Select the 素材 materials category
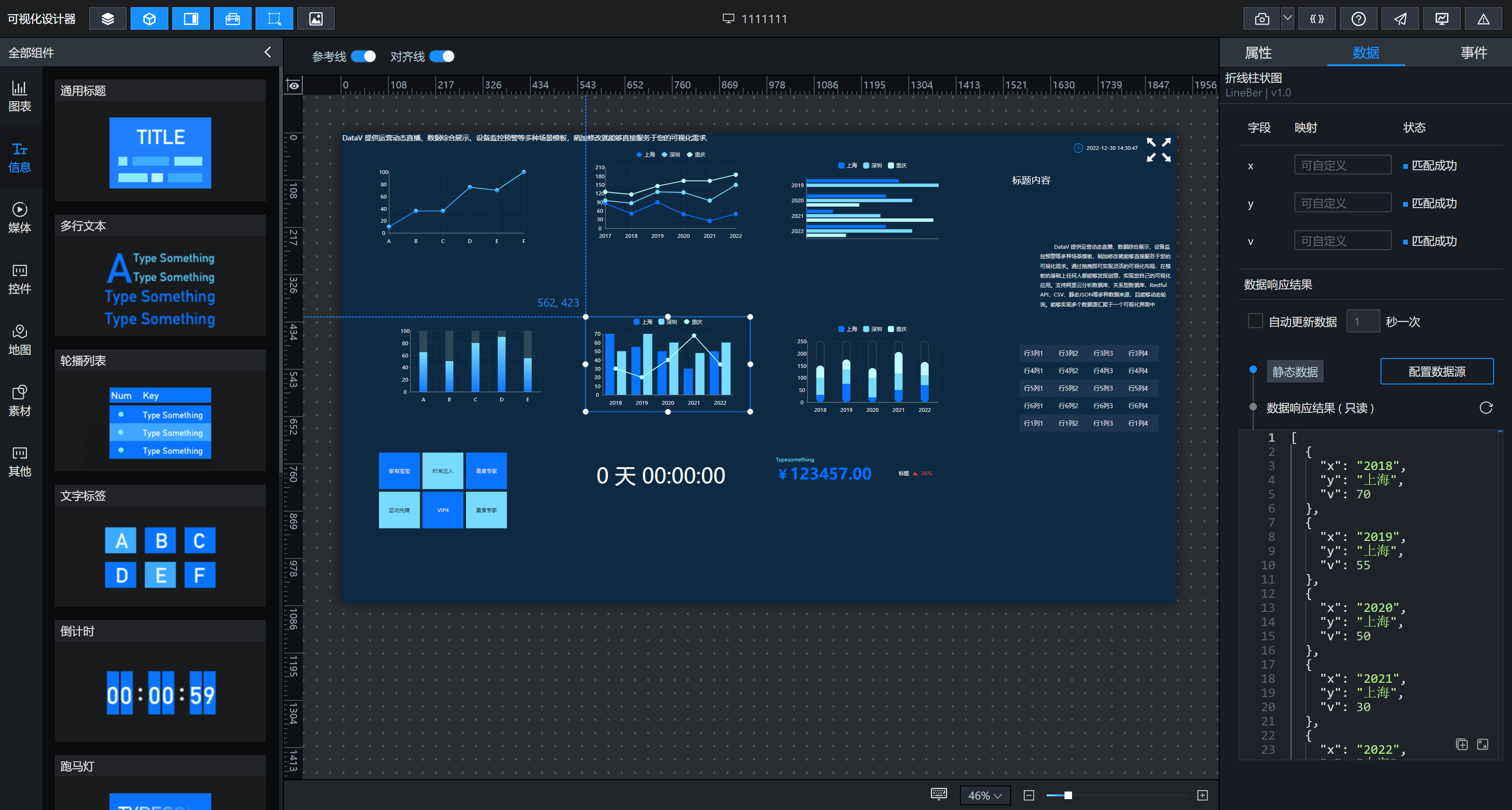The height and width of the screenshot is (810, 1512). coord(19,401)
